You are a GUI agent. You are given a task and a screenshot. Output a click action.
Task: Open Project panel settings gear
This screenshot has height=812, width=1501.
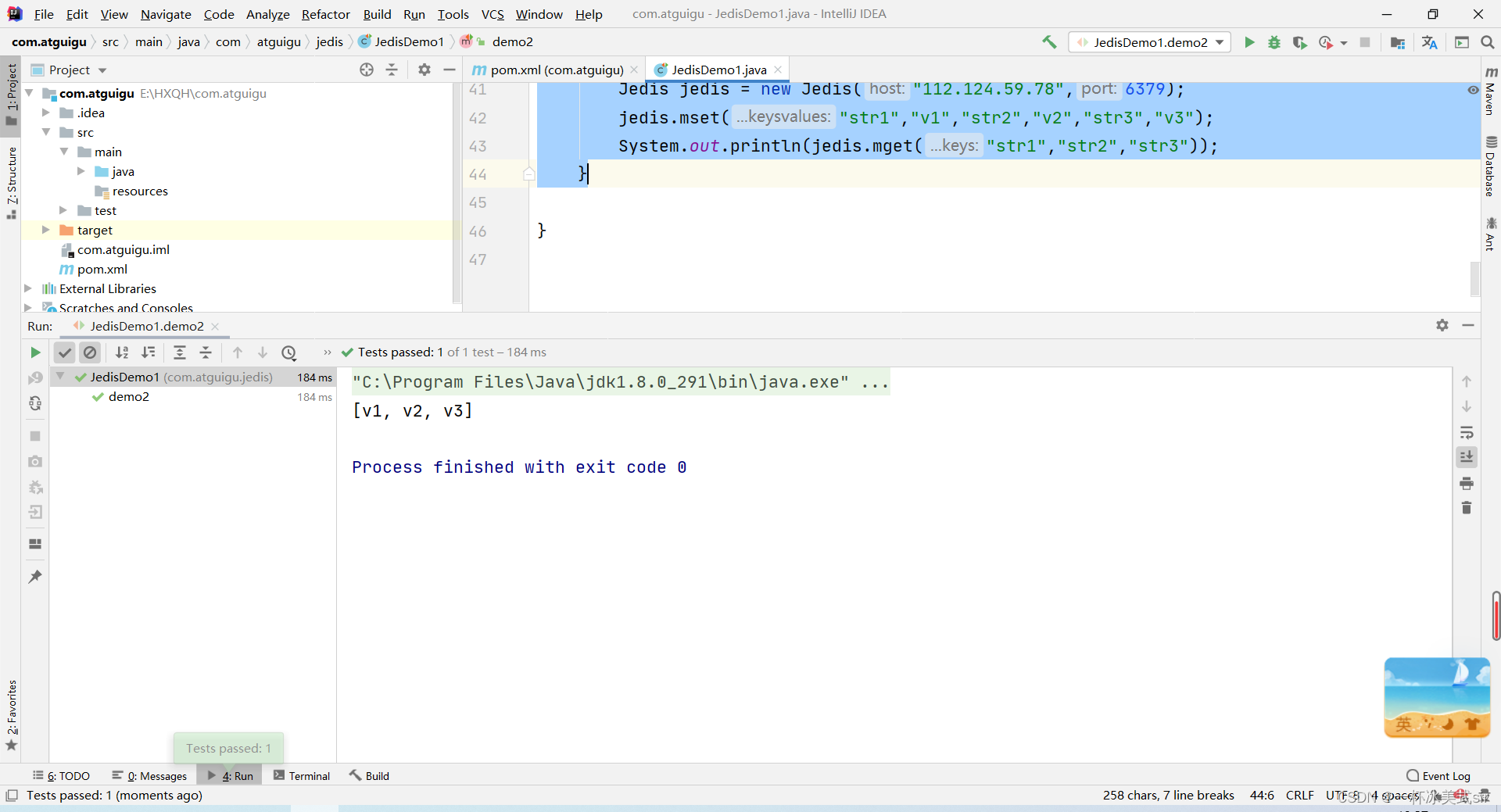[425, 70]
